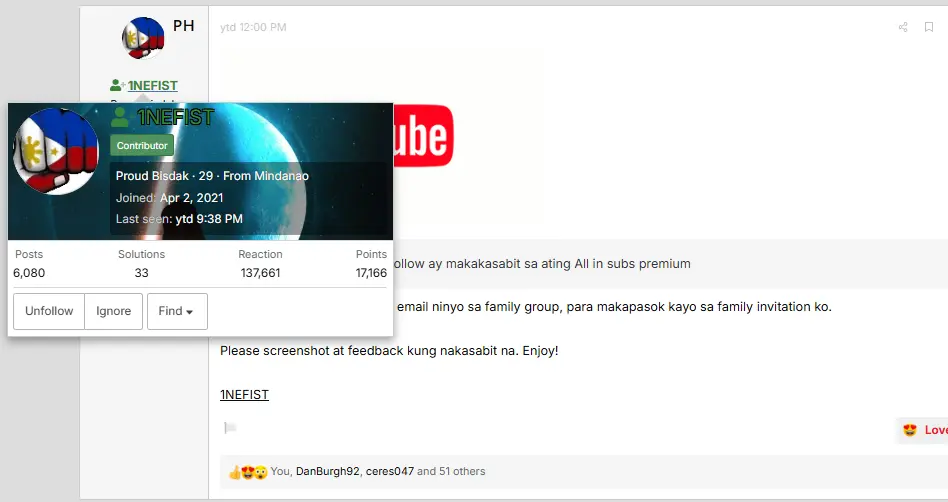Click the user icon beside popup username

pyautogui.click(x=120, y=117)
